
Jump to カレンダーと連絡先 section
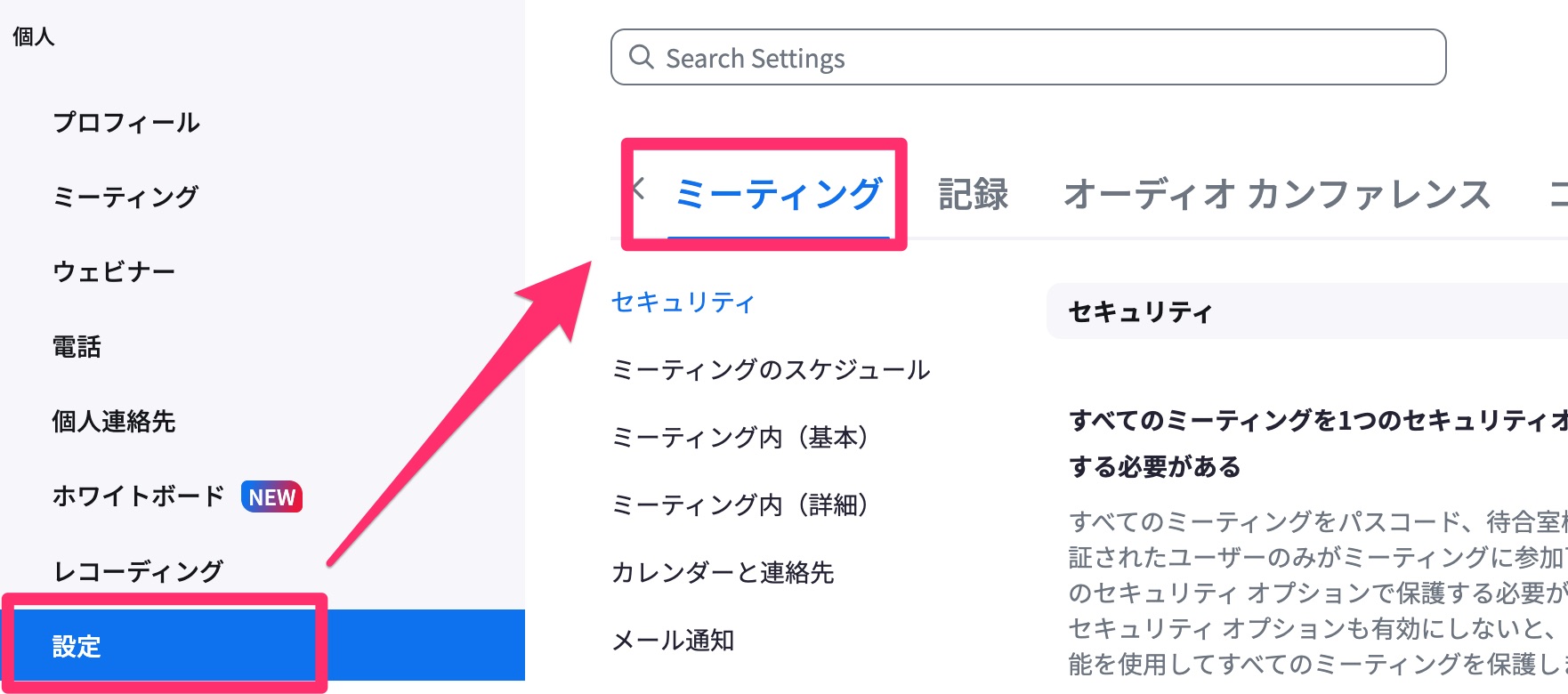(723, 573)
